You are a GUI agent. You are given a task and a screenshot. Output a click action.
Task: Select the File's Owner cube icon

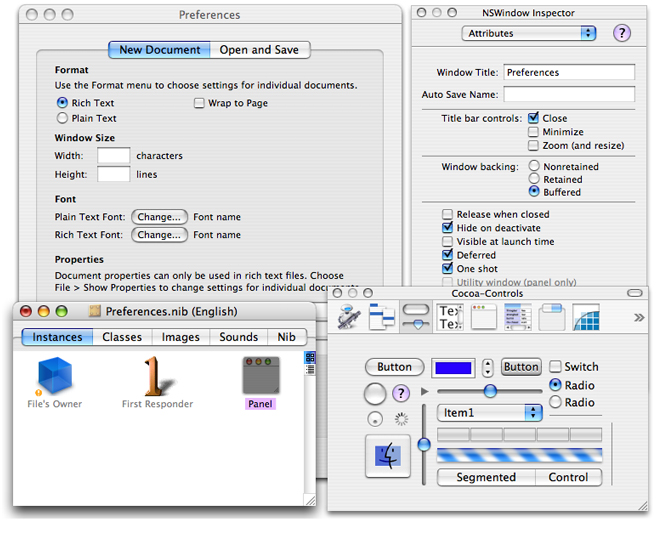click(x=55, y=375)
